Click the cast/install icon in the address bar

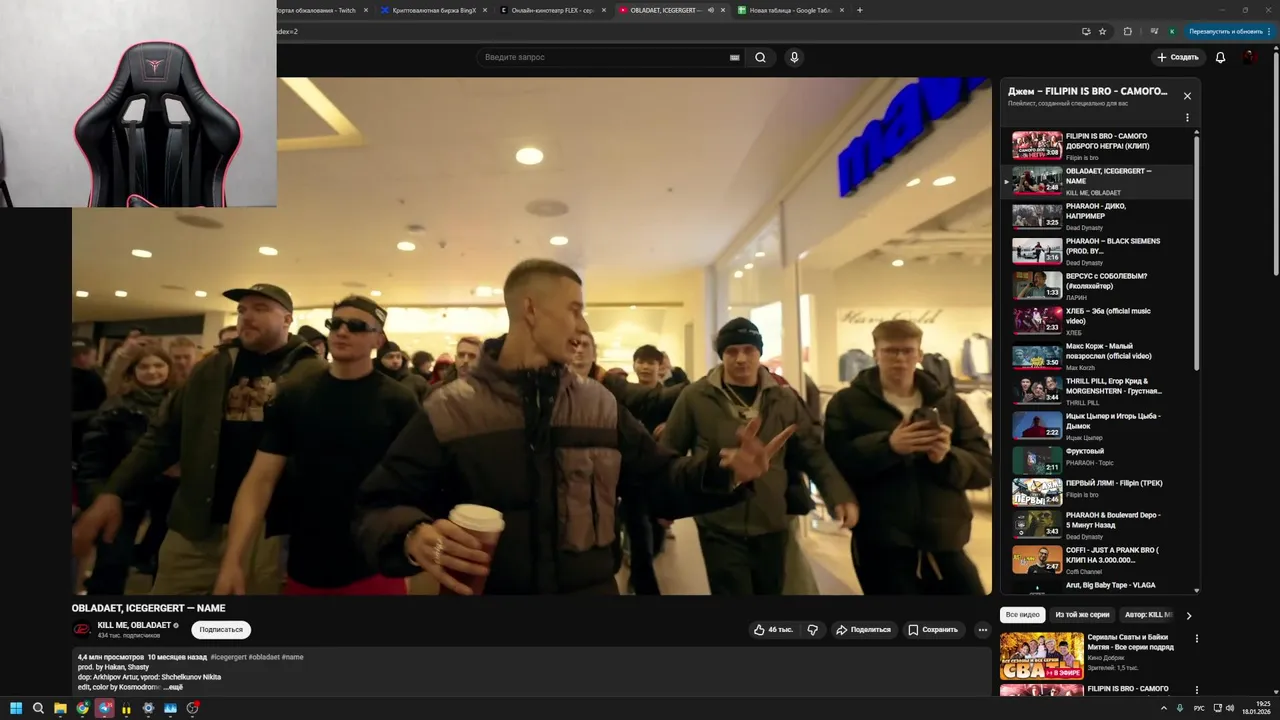pos(1086,31)
